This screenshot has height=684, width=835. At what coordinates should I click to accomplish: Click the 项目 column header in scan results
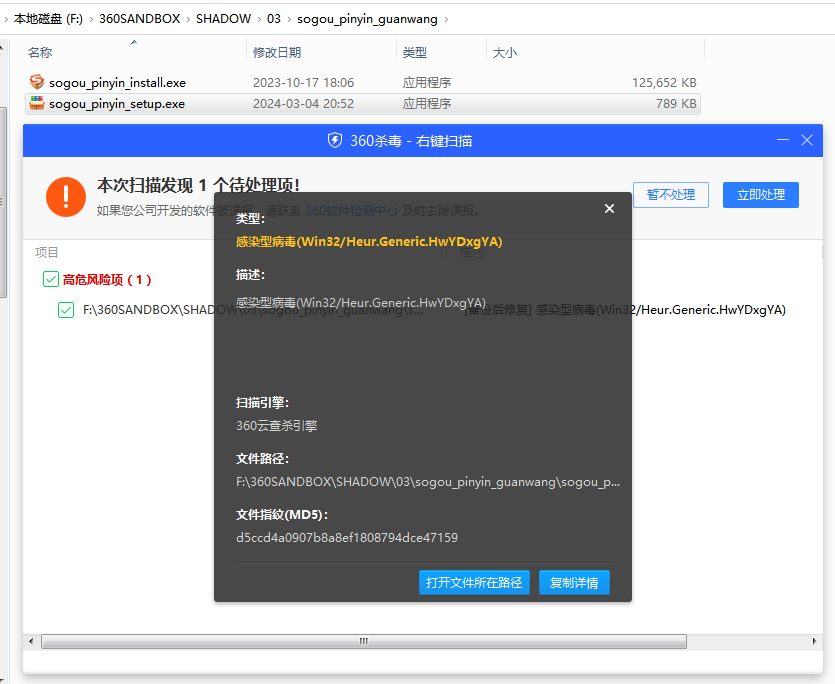pos(47,253)
